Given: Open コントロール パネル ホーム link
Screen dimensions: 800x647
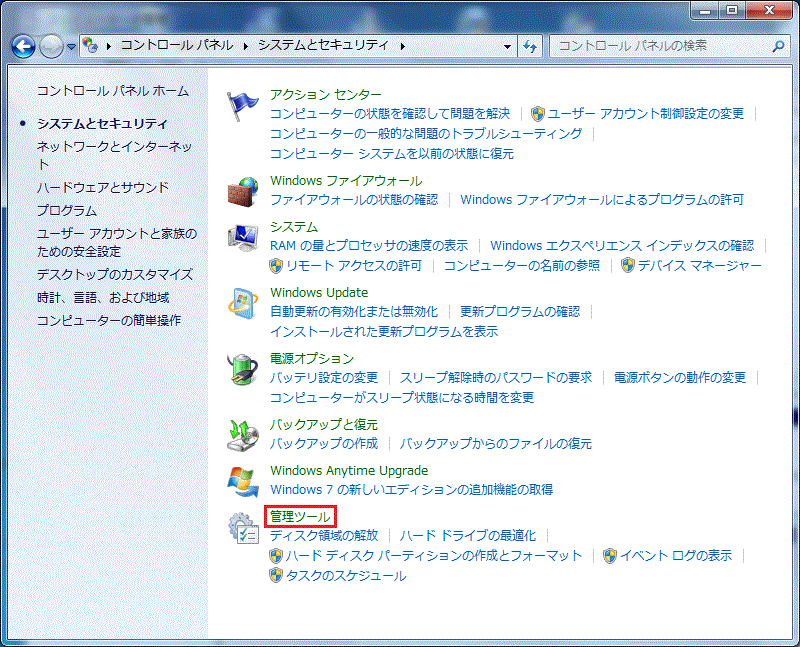Looking at the screenshot, I should click(112, 91).
